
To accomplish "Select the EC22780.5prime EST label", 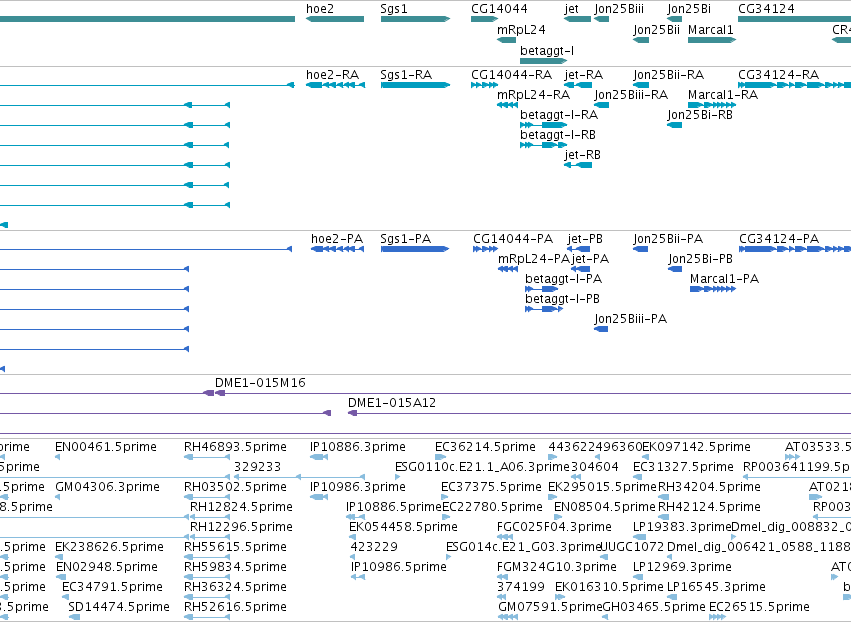I will pyautogui.click(x=492, y=507).
